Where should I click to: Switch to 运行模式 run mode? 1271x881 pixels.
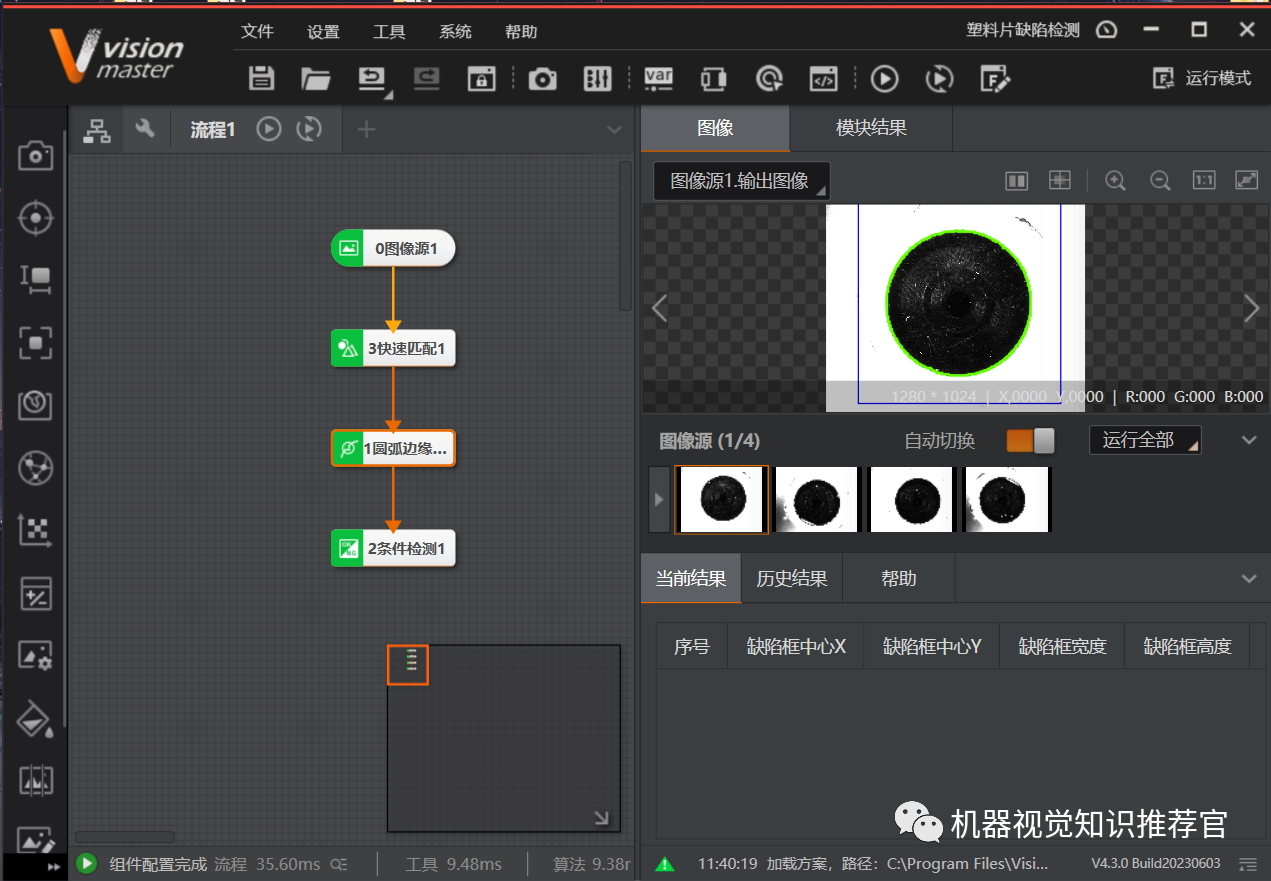(x=1202, y=78)
